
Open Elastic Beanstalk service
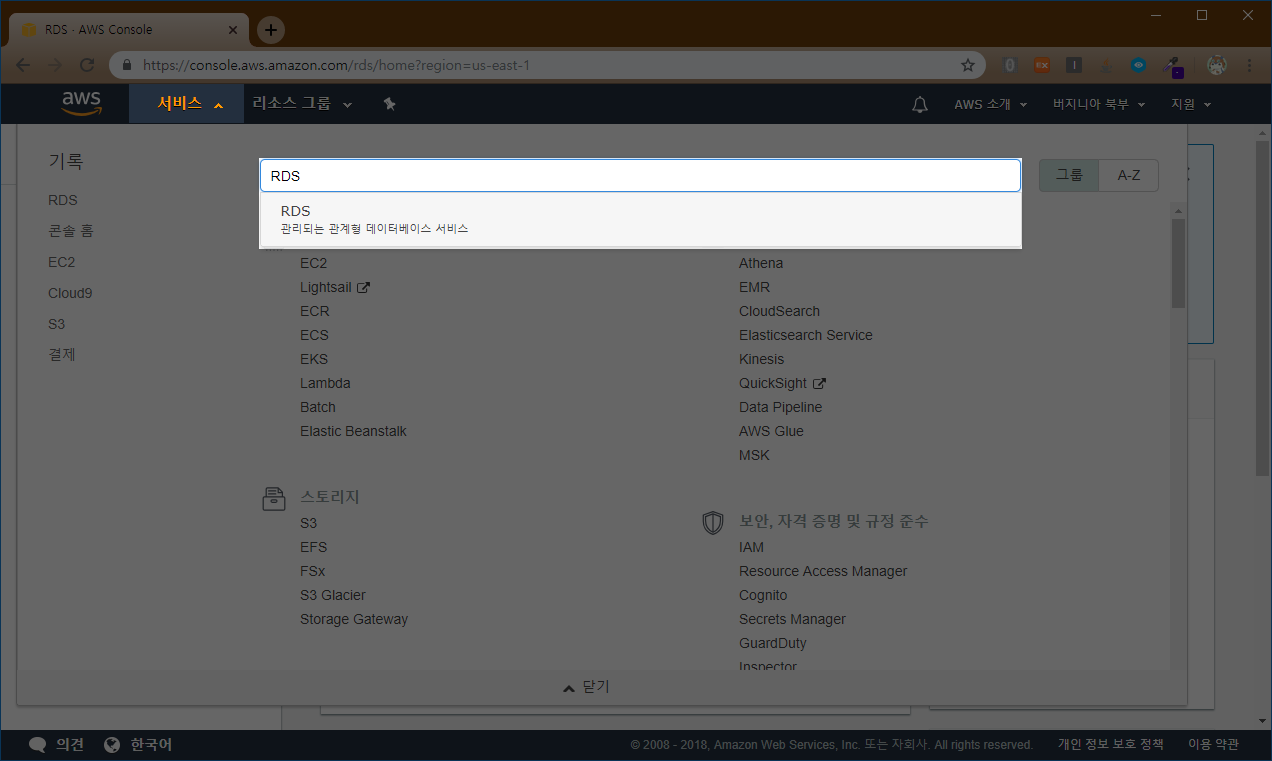click(353, 431)
